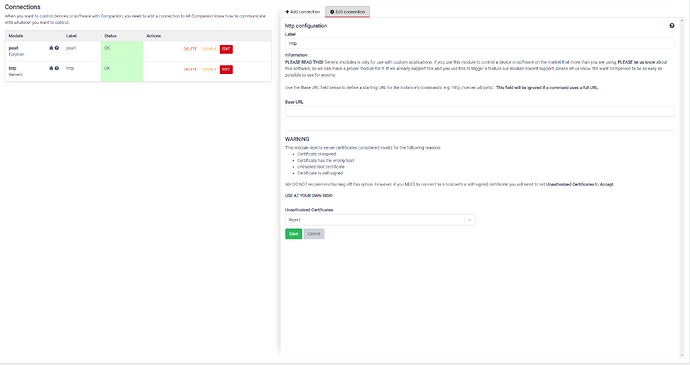The image size is (690, 365).
Task: Disable the http connection
Action: point(209,69)
